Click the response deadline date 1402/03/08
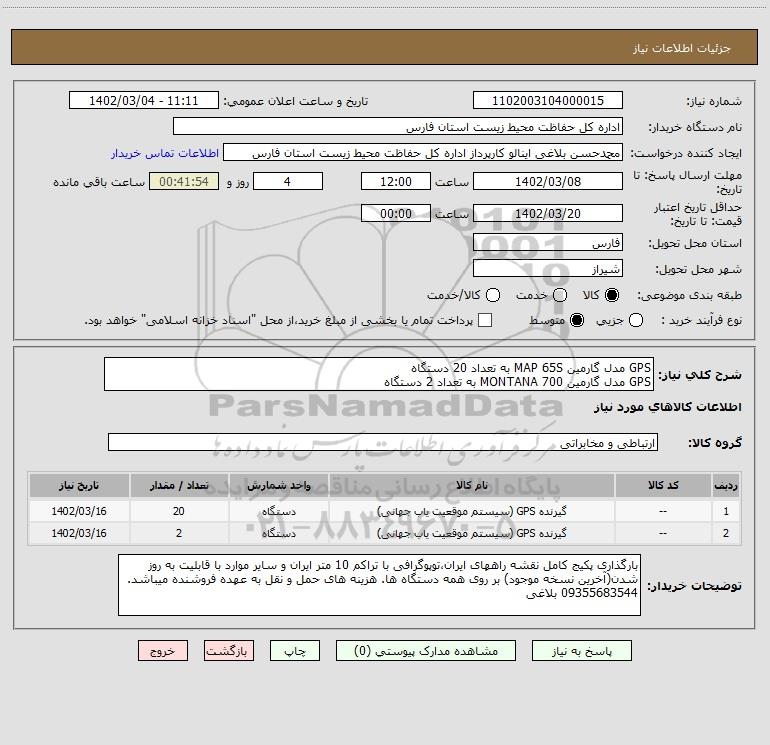The image size is (770, 745). pos(548,181)
